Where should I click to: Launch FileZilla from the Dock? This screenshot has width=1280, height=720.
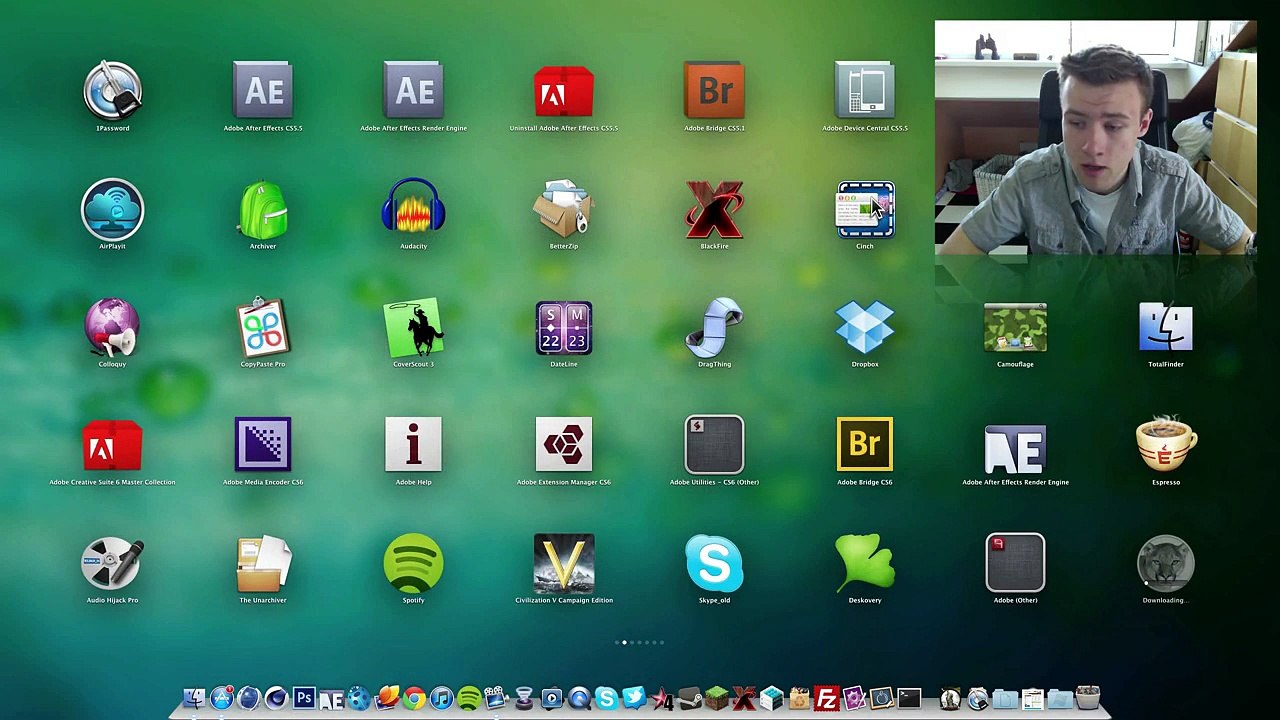(826, 698)
